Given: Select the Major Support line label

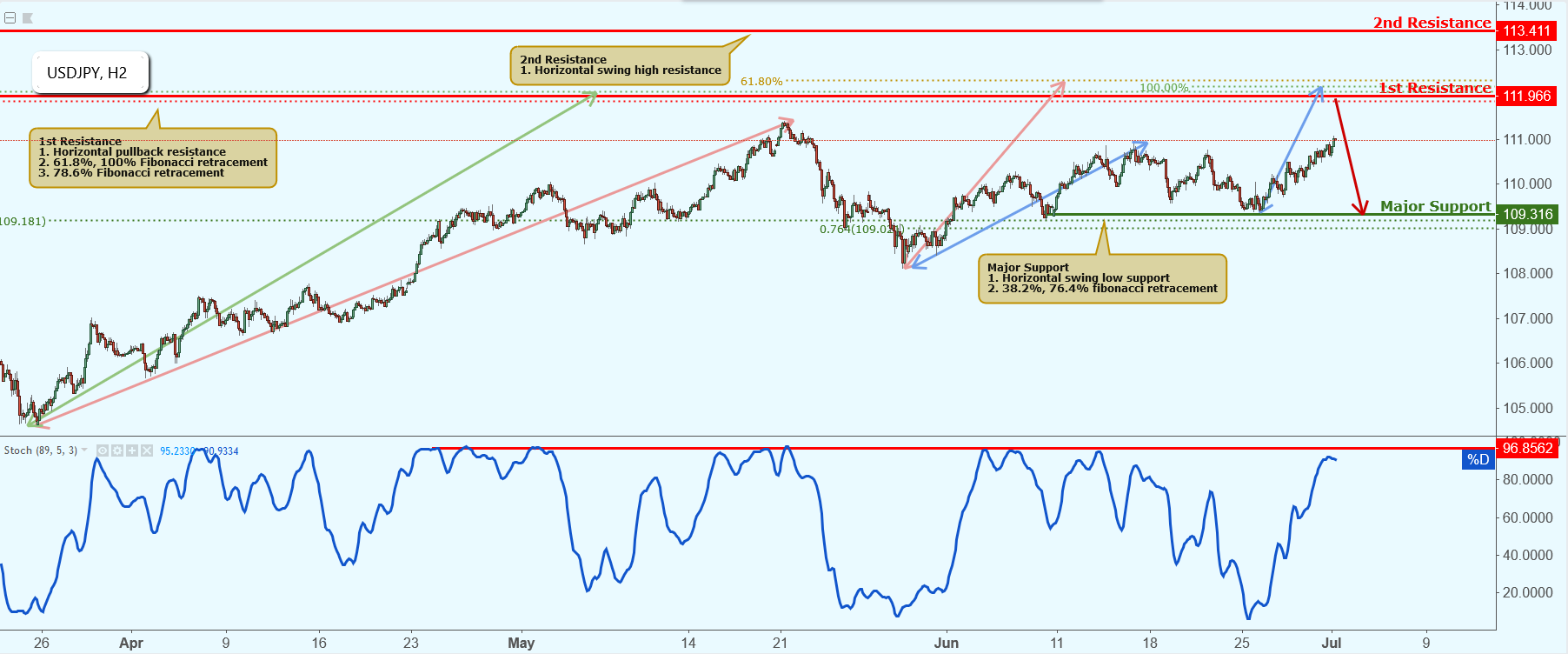Looking at the screenshot, I should point(1435,206).
